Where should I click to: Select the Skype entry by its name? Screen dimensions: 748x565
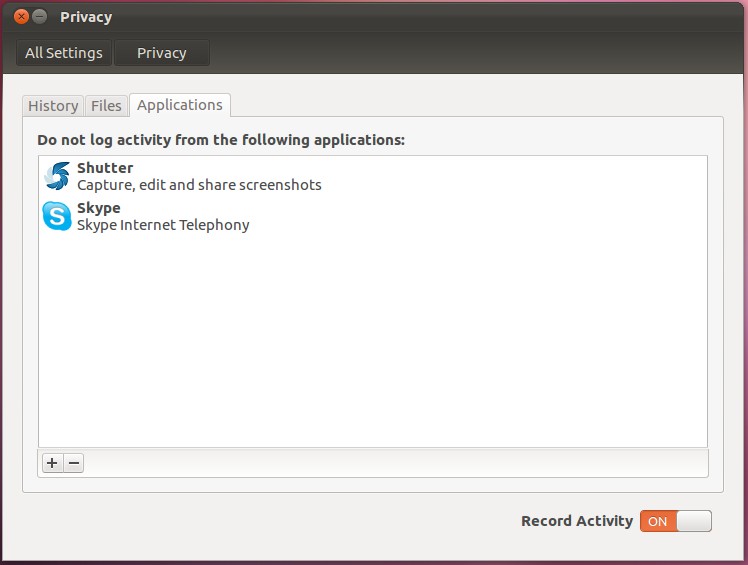tap(99, 208)
